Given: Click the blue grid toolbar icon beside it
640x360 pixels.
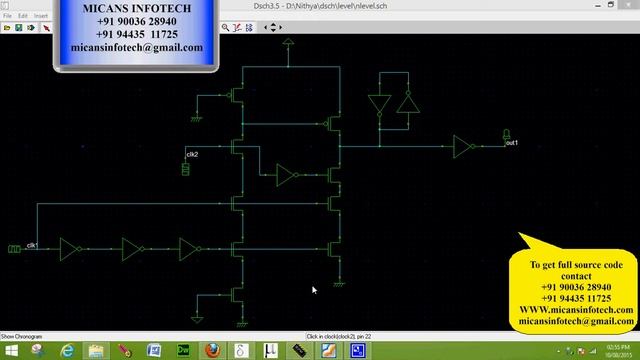Looking at the screenshot, I should pyautogui.click(x=249, y=27).
